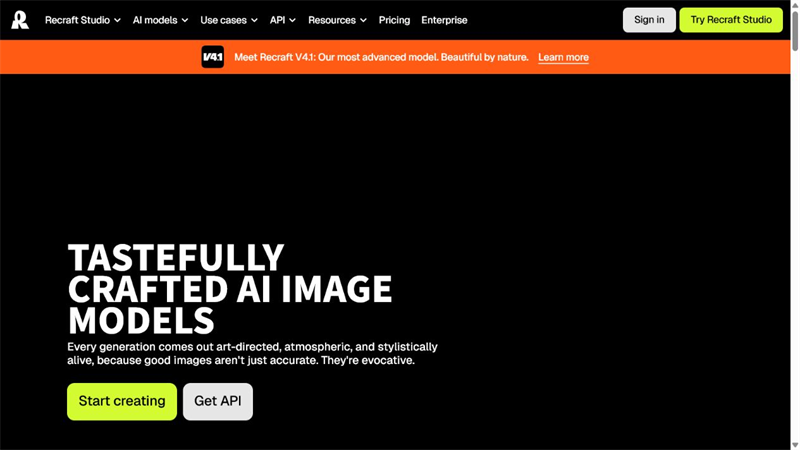Follow the Learn more link
Screen dimensions: 800x450
pos(563,57)
